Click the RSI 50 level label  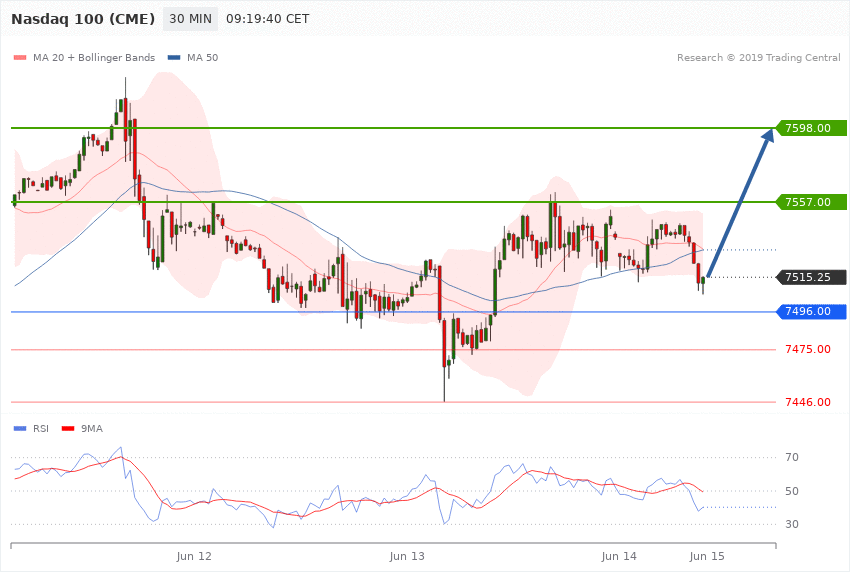pyautogui.click(x=792, y=491)
